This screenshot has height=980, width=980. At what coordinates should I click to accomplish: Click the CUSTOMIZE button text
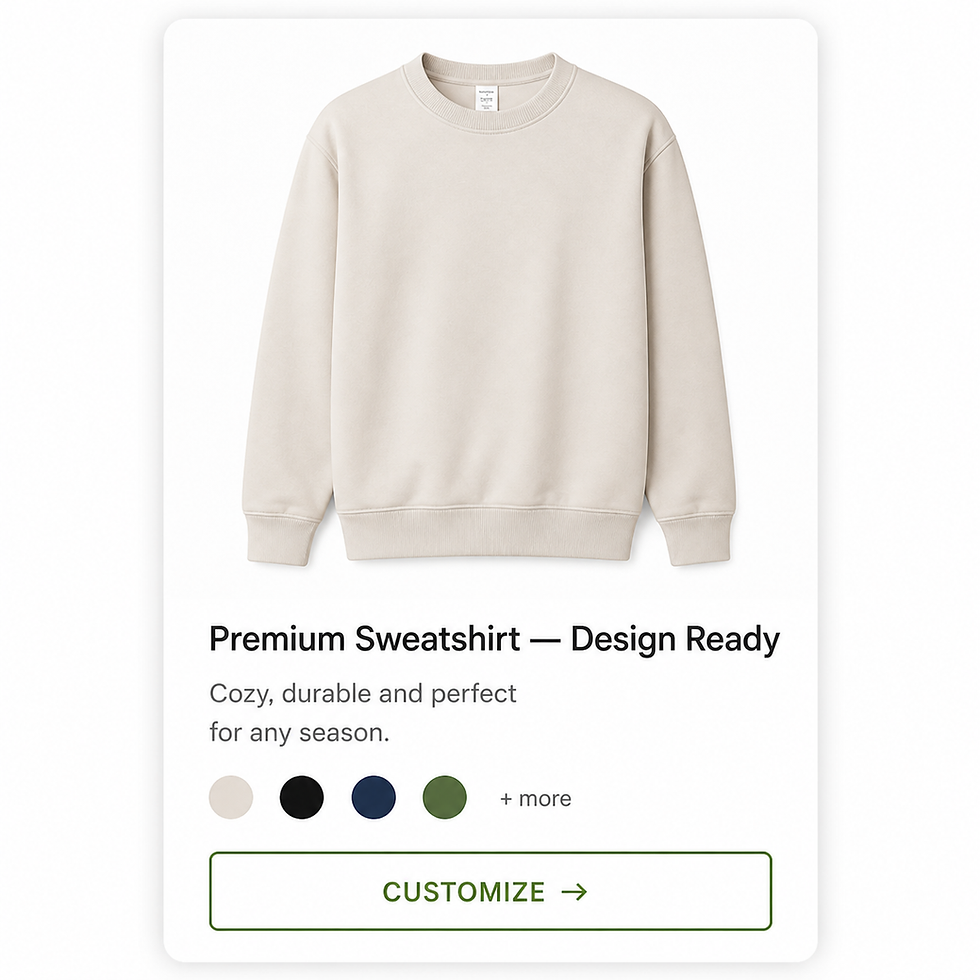(463, 892)
